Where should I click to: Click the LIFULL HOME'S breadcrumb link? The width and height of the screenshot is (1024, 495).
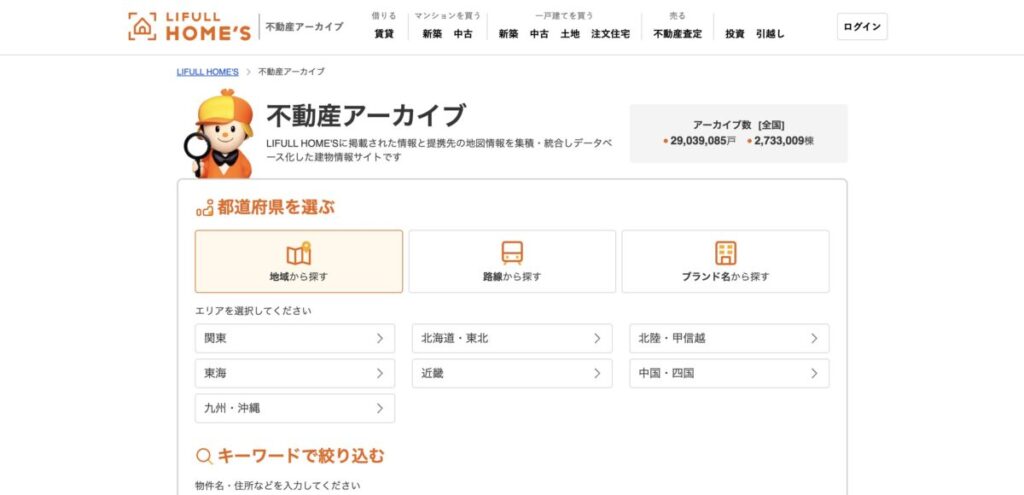click(208, 72)
